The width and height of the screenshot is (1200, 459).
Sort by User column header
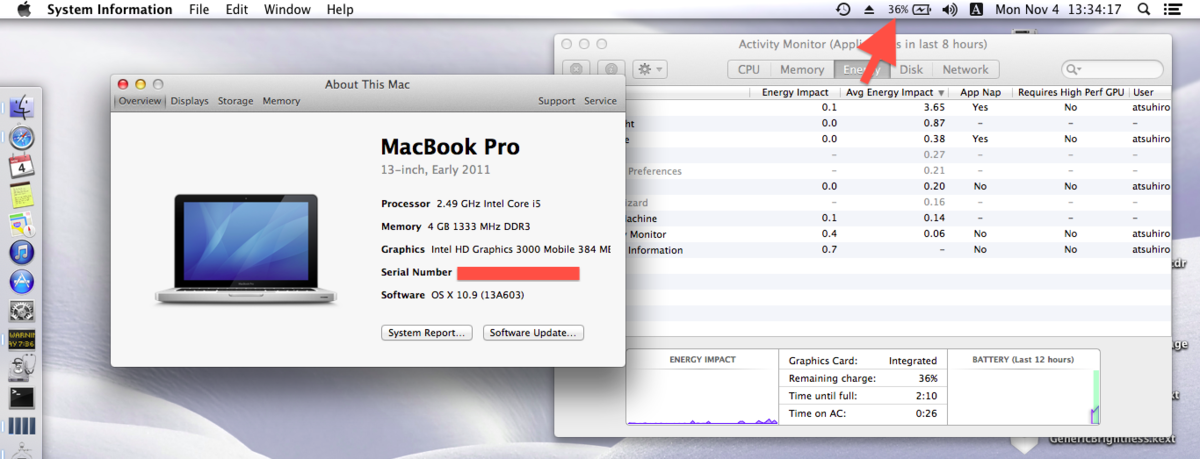1149,92
